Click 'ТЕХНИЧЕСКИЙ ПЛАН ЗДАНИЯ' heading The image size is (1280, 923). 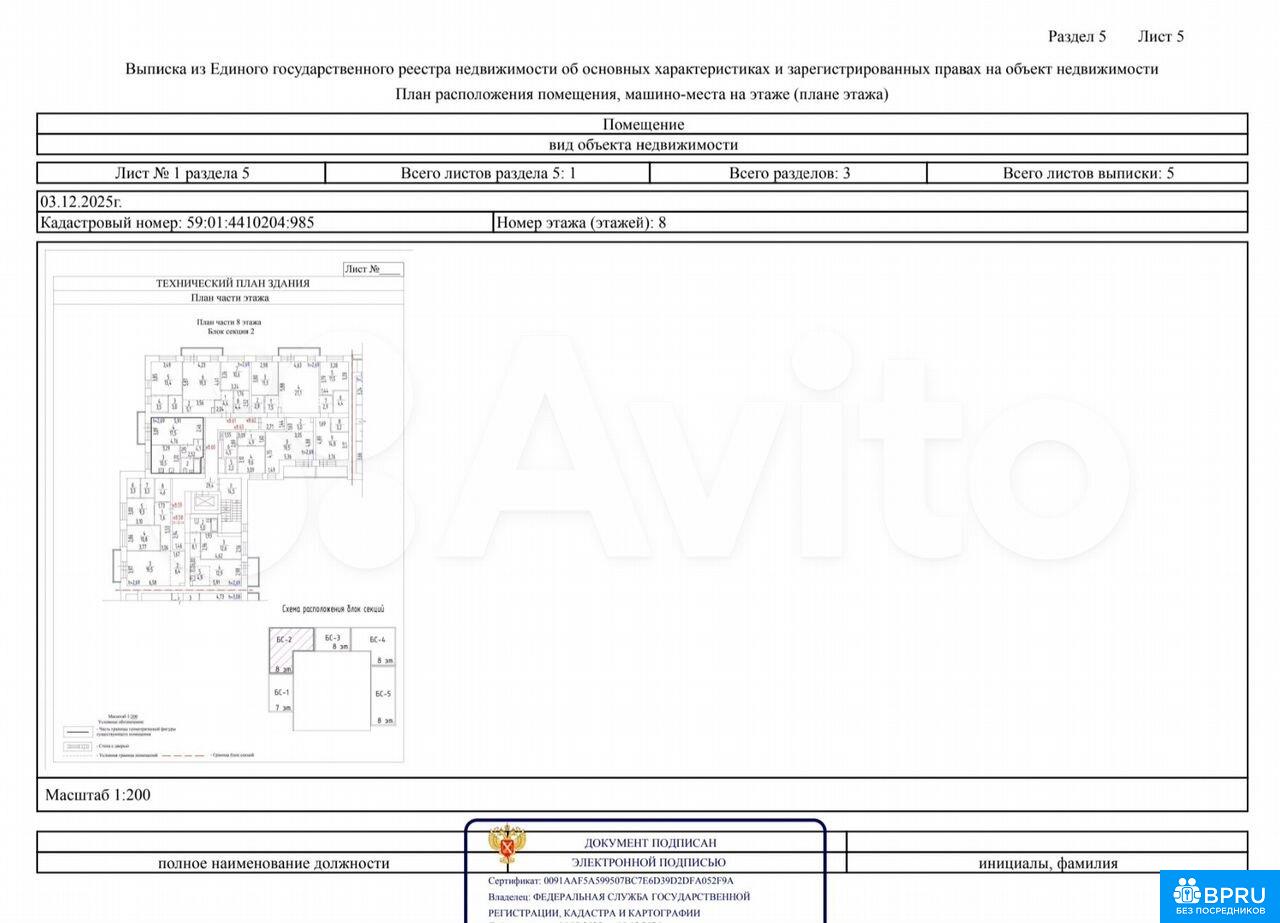point(232,283)
